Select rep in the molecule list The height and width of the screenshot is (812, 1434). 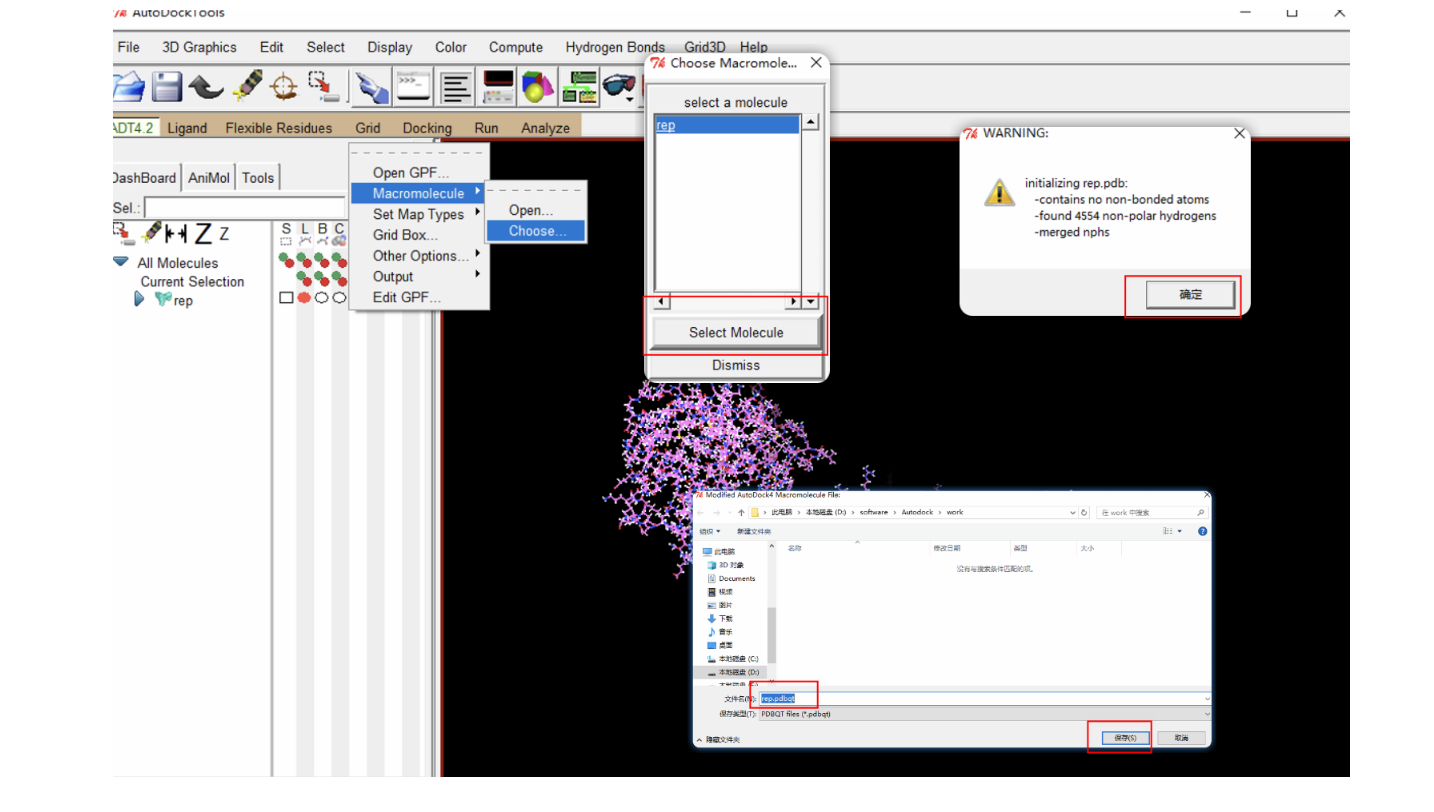pyautogui.click(x=728, y=125)
